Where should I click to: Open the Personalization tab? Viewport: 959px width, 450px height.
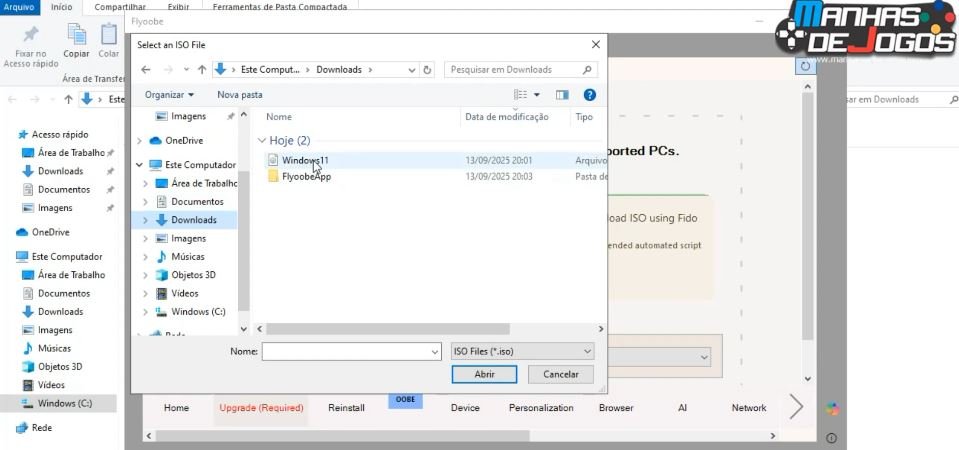pyautogui.click(x=541, y=408)
